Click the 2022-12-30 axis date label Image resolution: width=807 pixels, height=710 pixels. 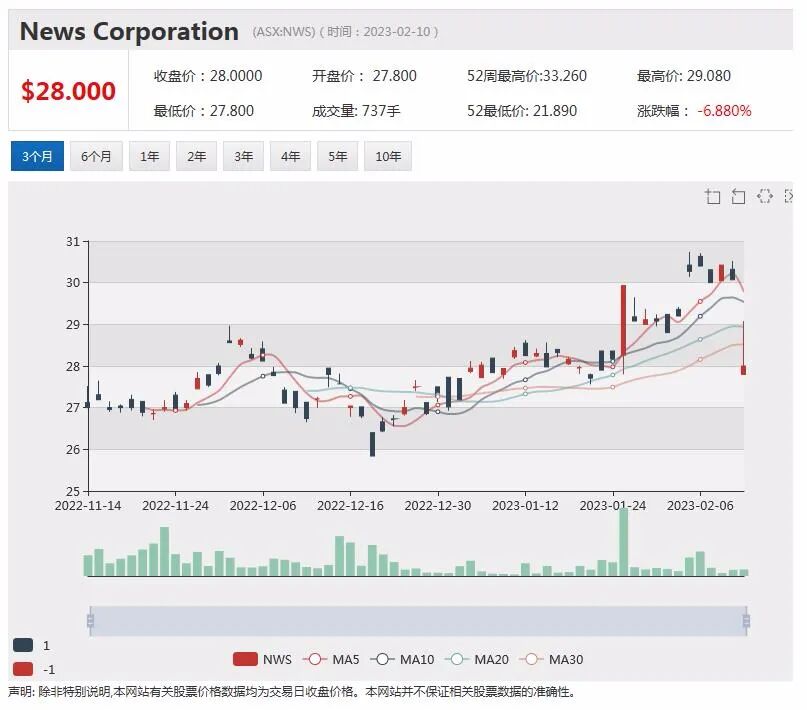tap(438, 506)
